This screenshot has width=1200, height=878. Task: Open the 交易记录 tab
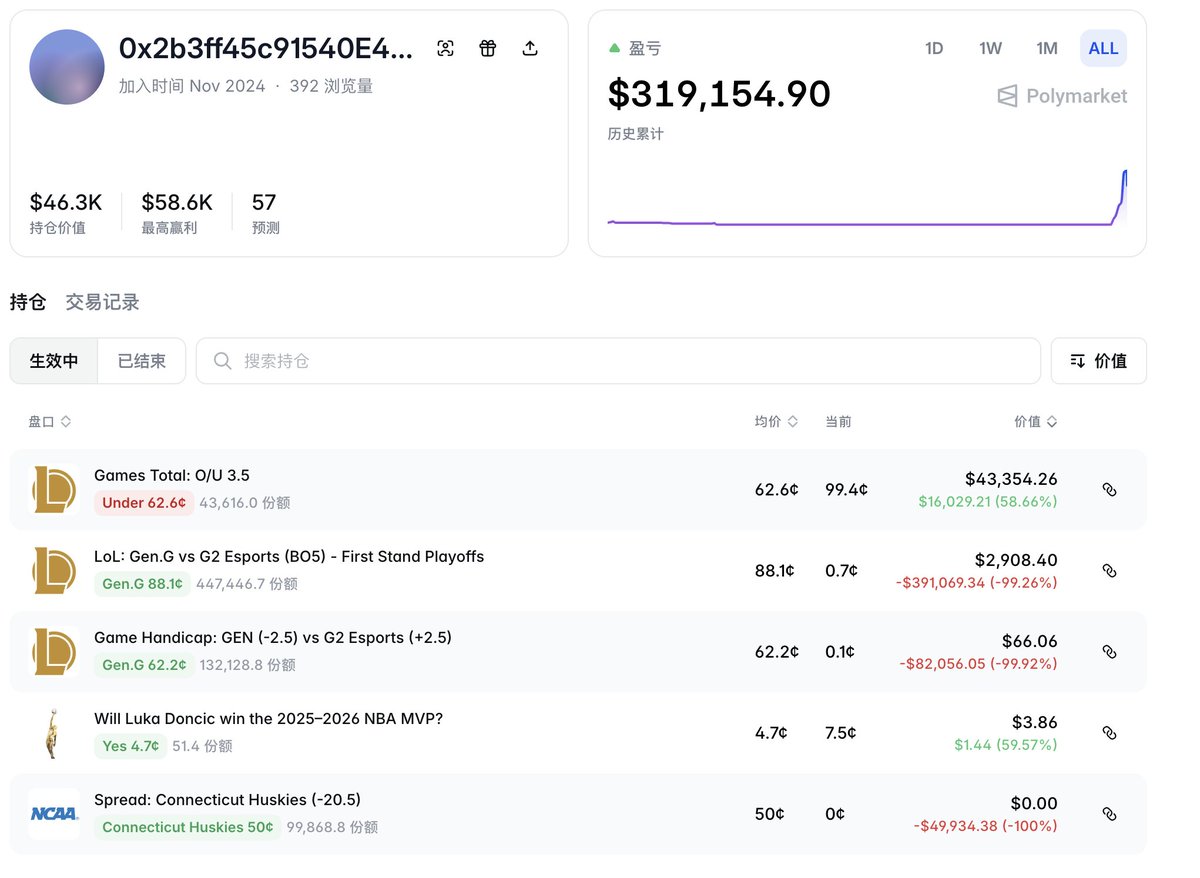click(102, 302)
